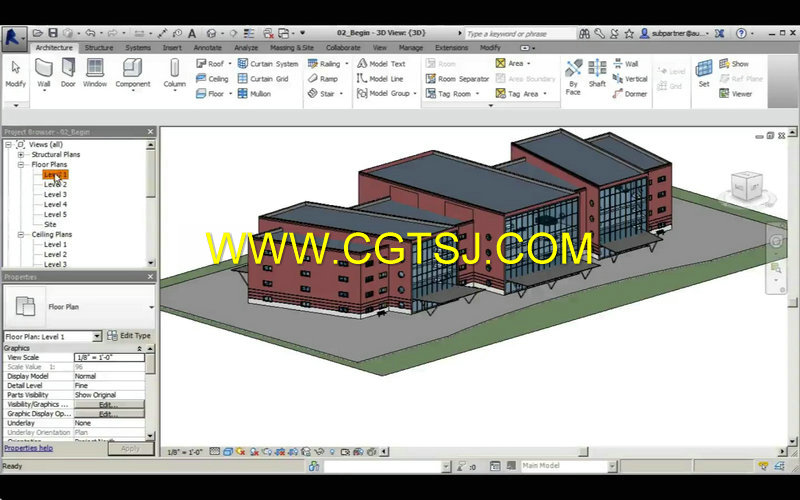Open the Main Model design option dropdown
The image size is (800, 500).
tap(612, 466)
